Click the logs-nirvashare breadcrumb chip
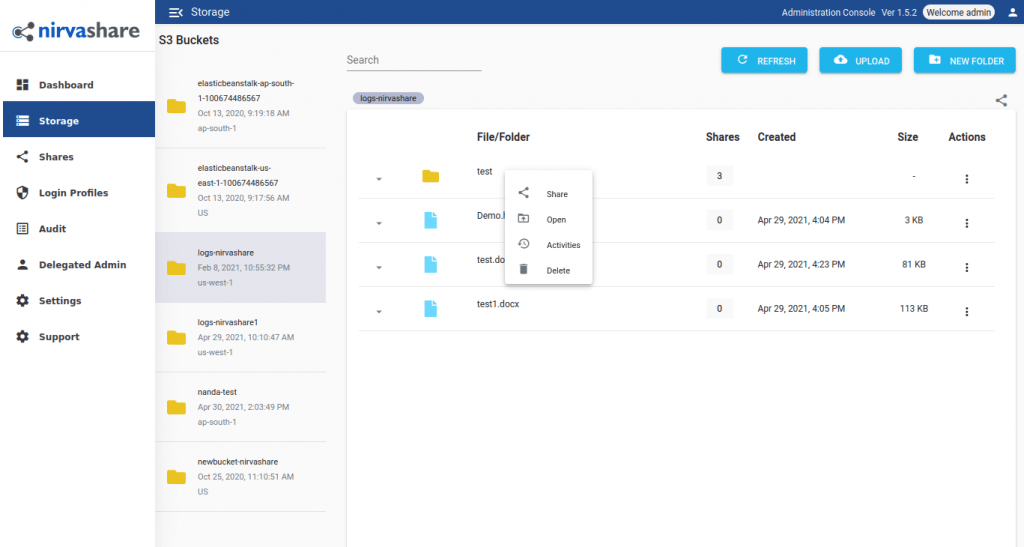 point(388,98)
